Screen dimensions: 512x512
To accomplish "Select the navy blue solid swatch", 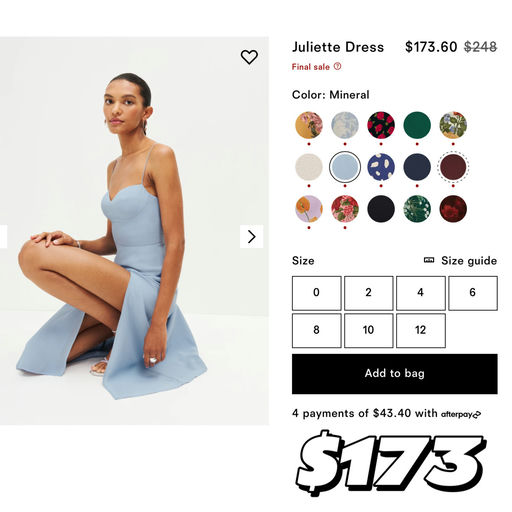I will (417, 167).
